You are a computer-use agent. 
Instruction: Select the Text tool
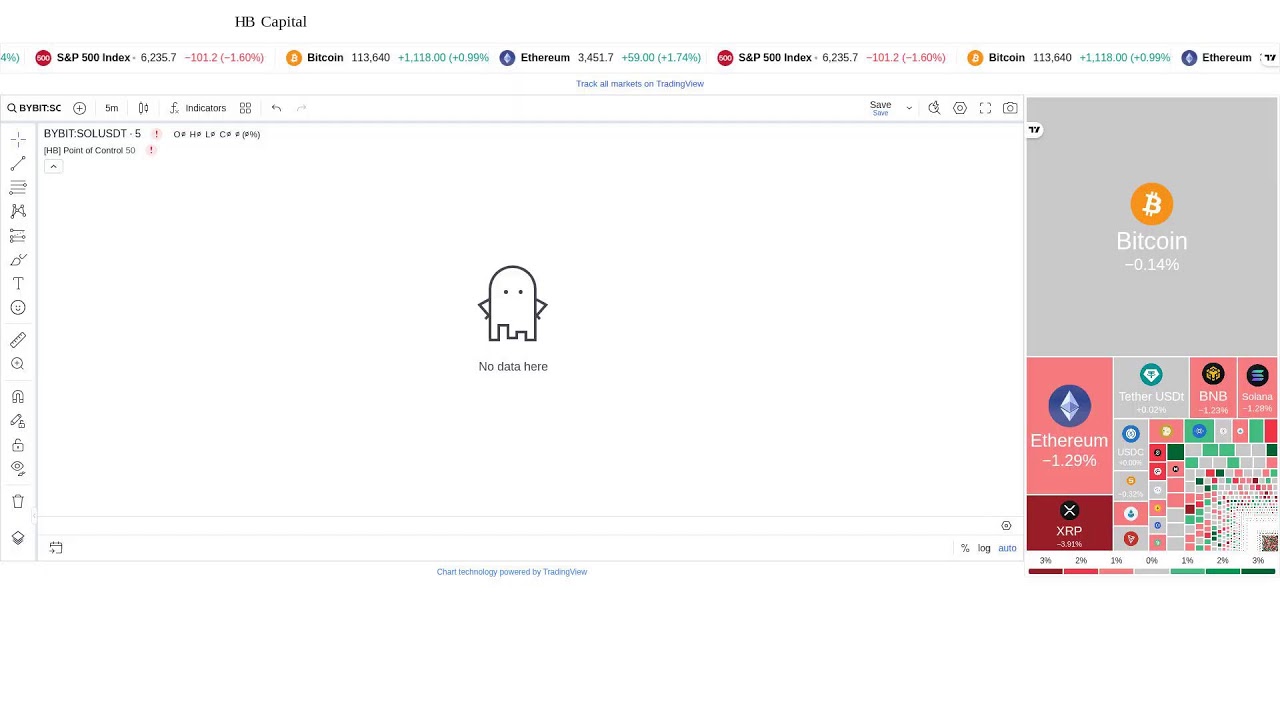pos(18,284)
